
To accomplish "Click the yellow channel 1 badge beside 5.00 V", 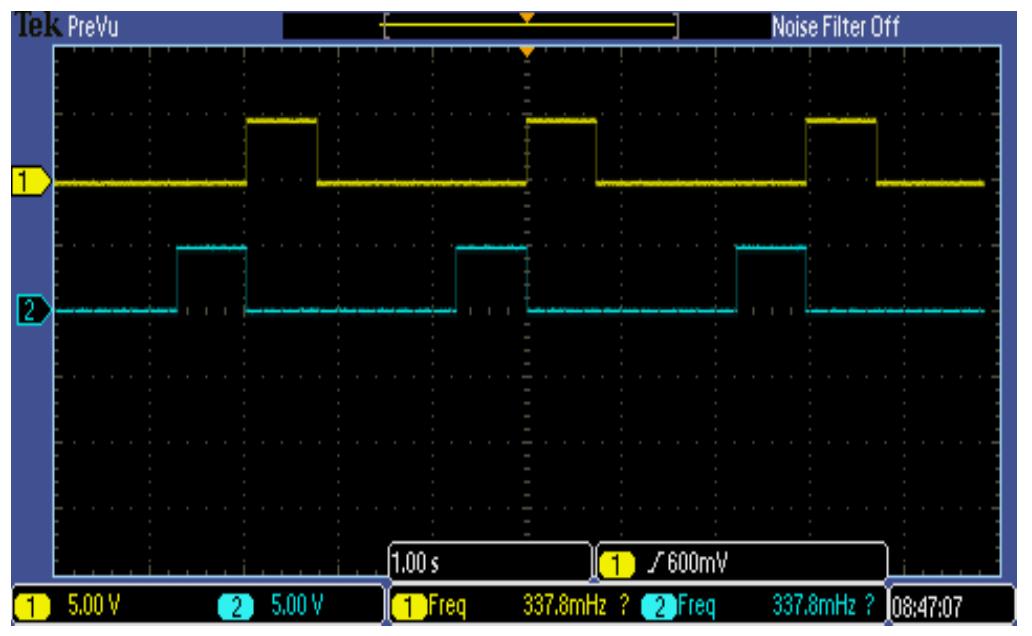I will 32,606.
